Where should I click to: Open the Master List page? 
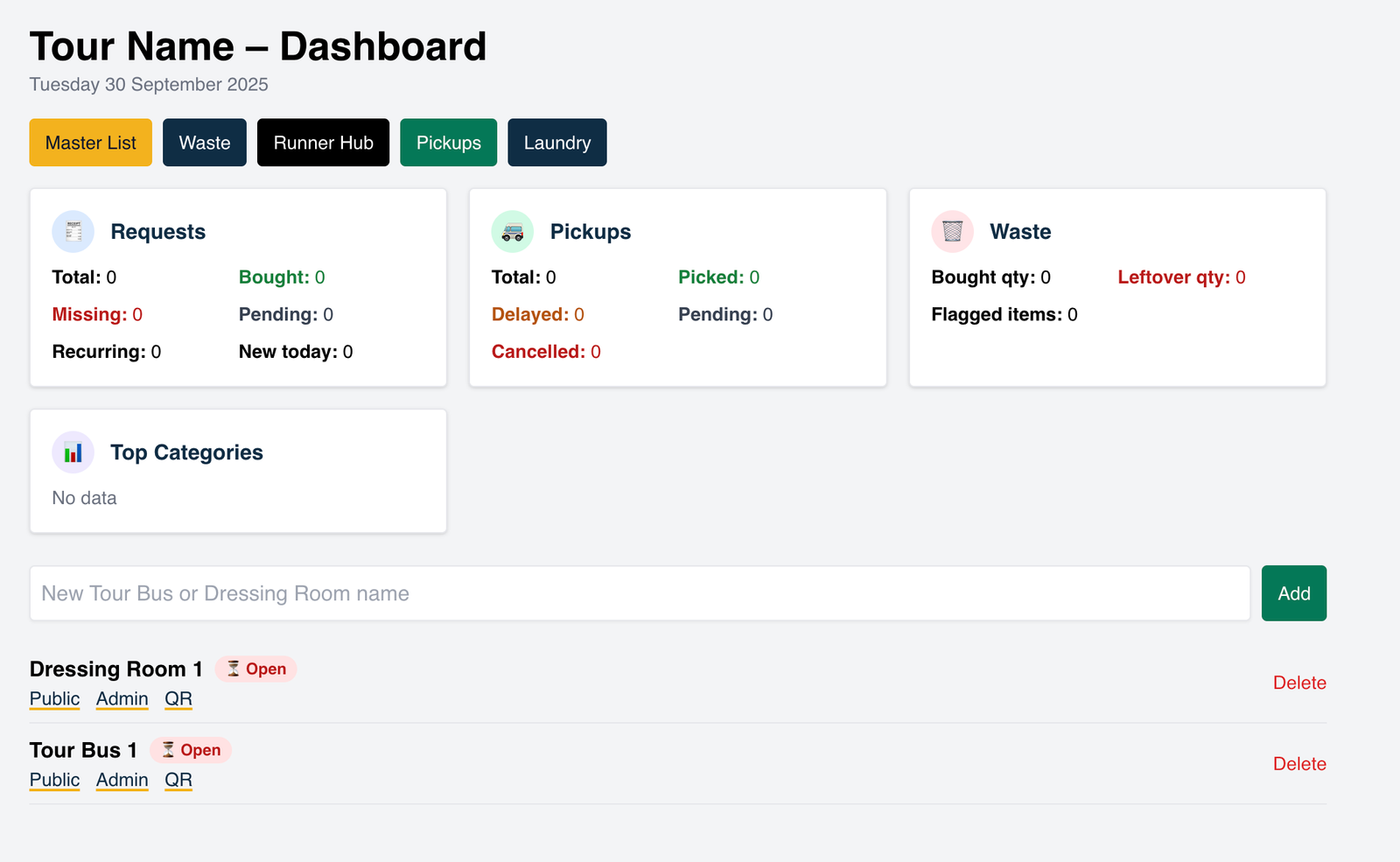91,143
